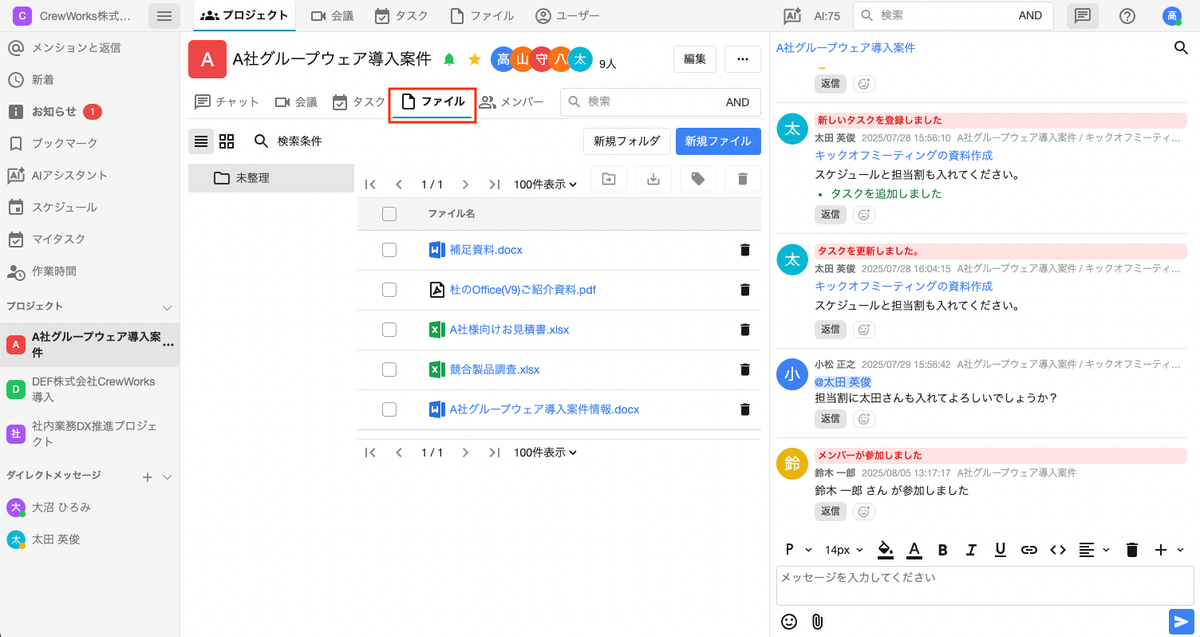The width and height of the screenshot is (1200, 637).
Task: Open the 杜のOffice(V9)ご紹介資料.pdf file link
Action: tap(523, 290)
